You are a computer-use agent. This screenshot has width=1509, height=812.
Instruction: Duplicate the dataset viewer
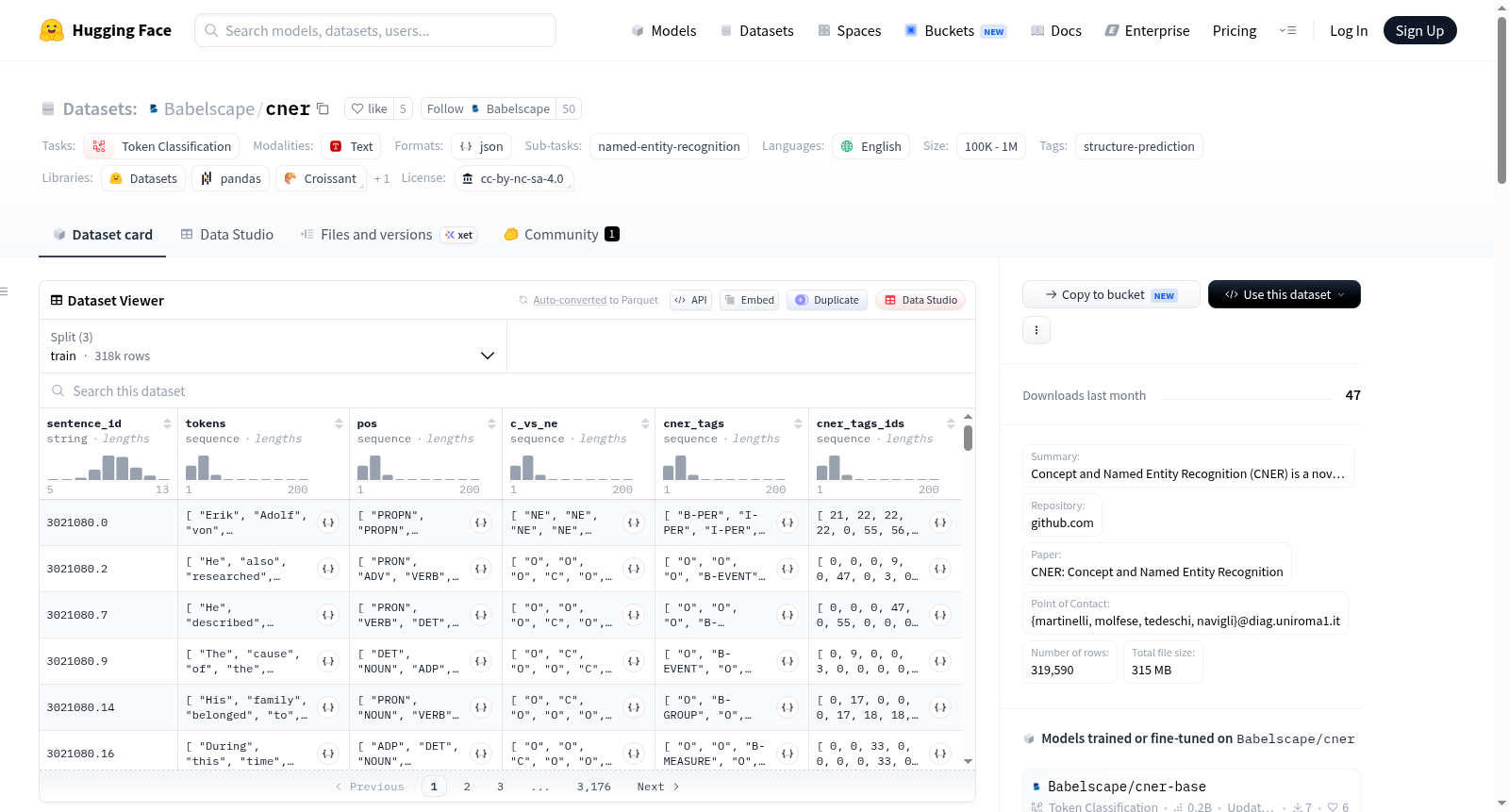click(x=827, y=300)
